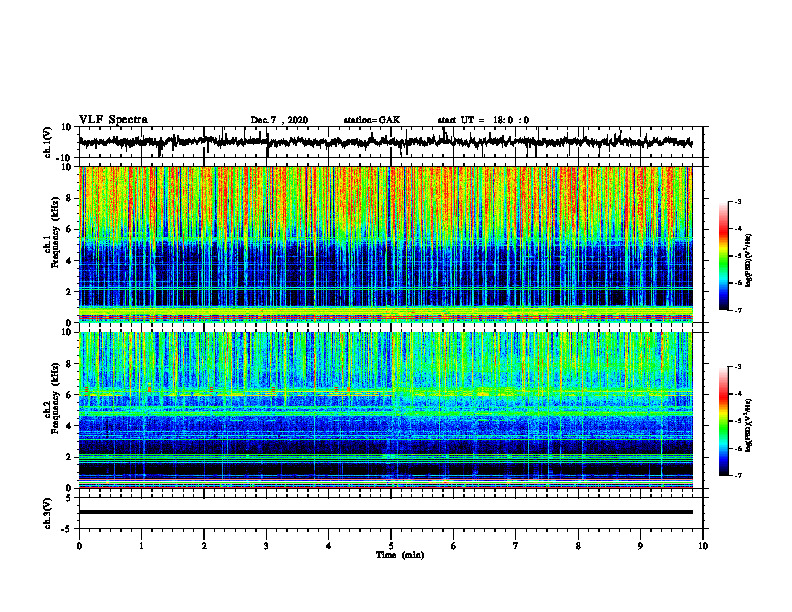
Task: Click the "Time (min)" x-axis label
Action: [x=400, y=555]
